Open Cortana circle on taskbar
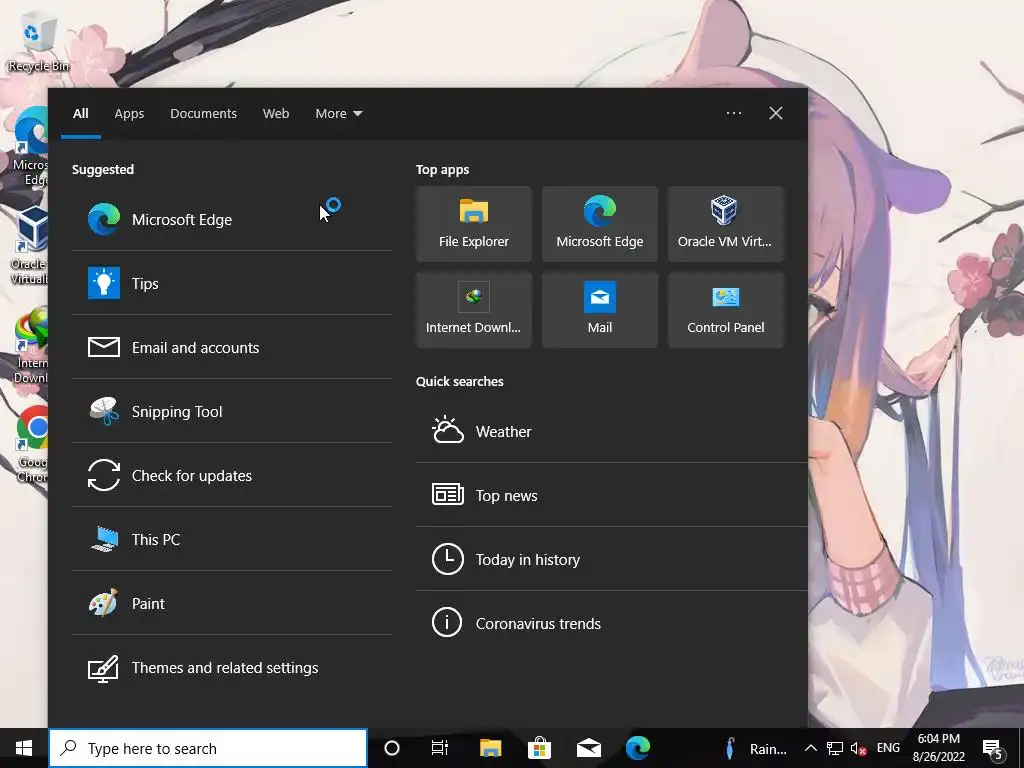1024x768 pixels. 391,748
